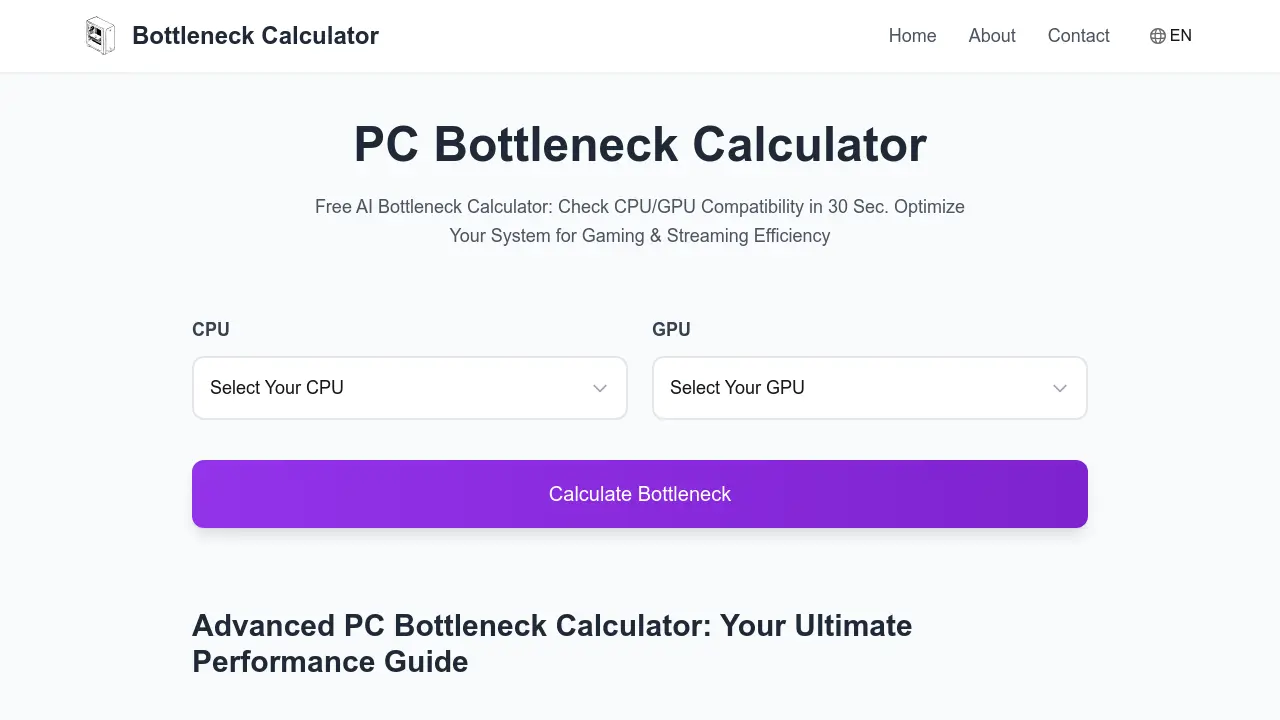Click the EN language text
This screenshot has height=720, width=1280.
coord(1181,36)
